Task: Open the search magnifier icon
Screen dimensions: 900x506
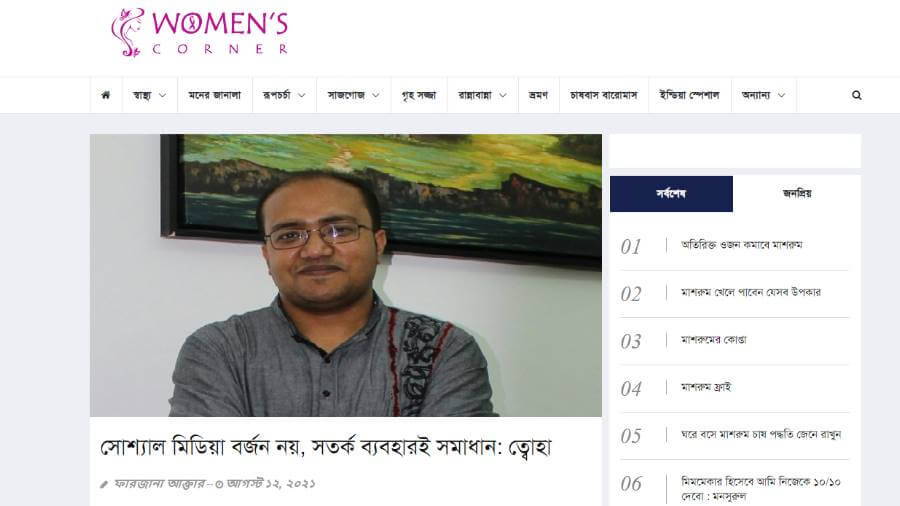Action: 856,95
